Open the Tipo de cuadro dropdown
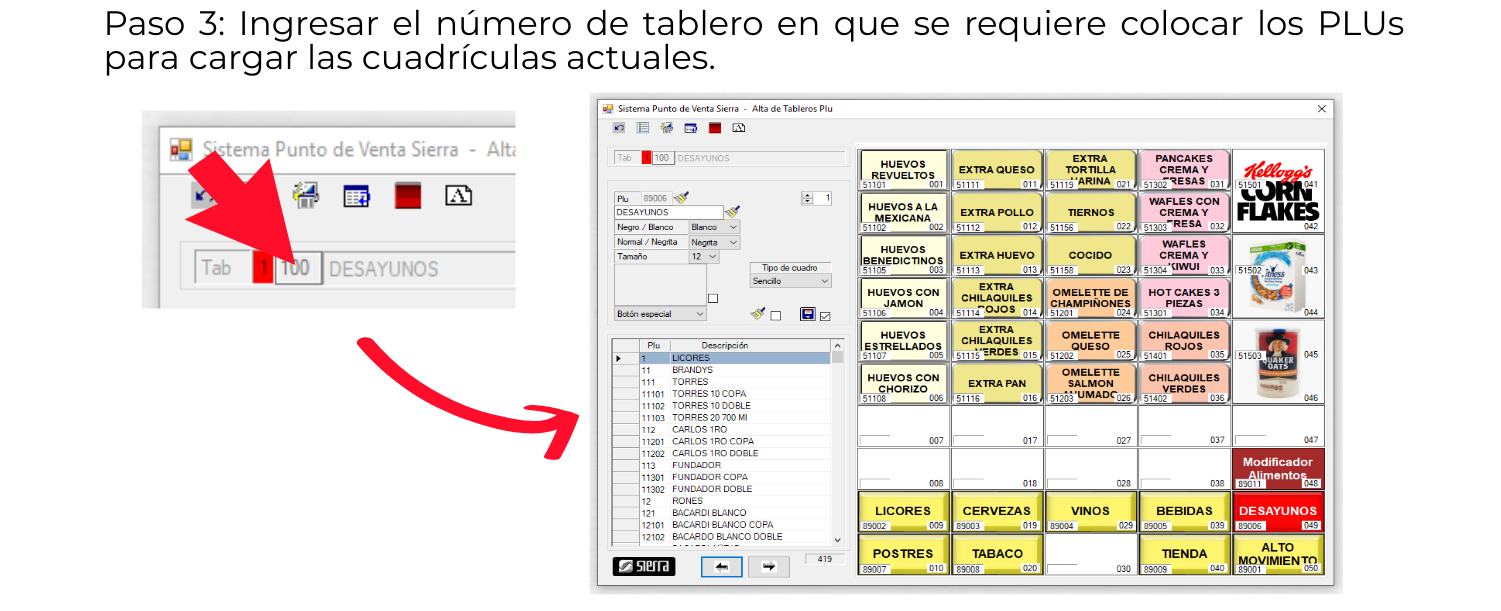The image size is (1501, 611). (790, 282)
